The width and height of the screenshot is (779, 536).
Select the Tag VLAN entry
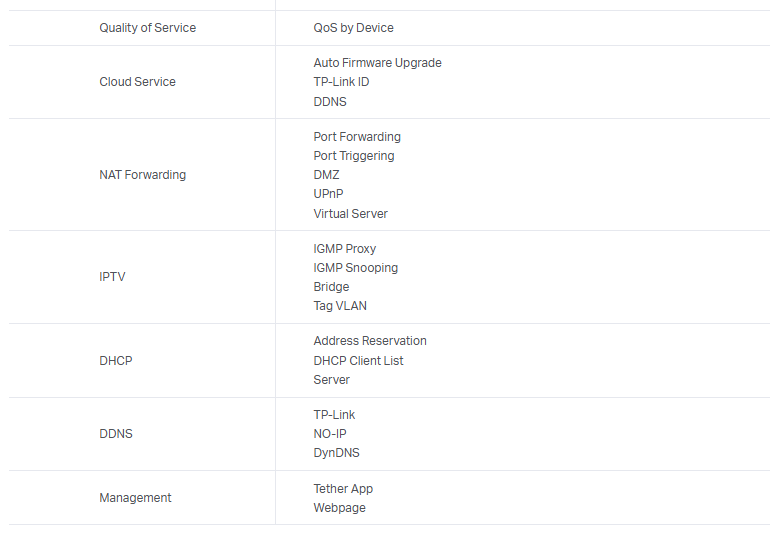(340, 306)
